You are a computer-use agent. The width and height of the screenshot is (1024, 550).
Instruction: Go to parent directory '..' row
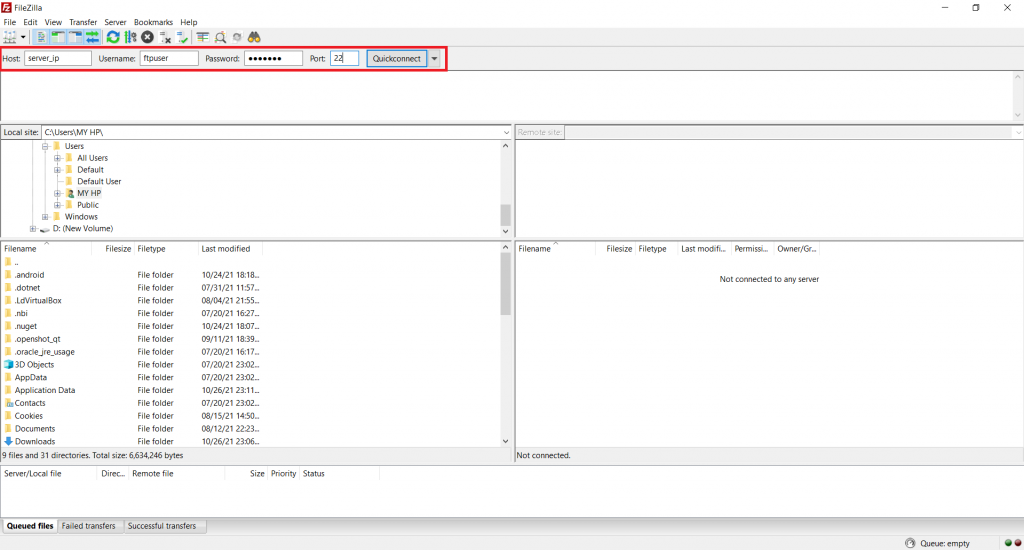click(x=131, y=262)
